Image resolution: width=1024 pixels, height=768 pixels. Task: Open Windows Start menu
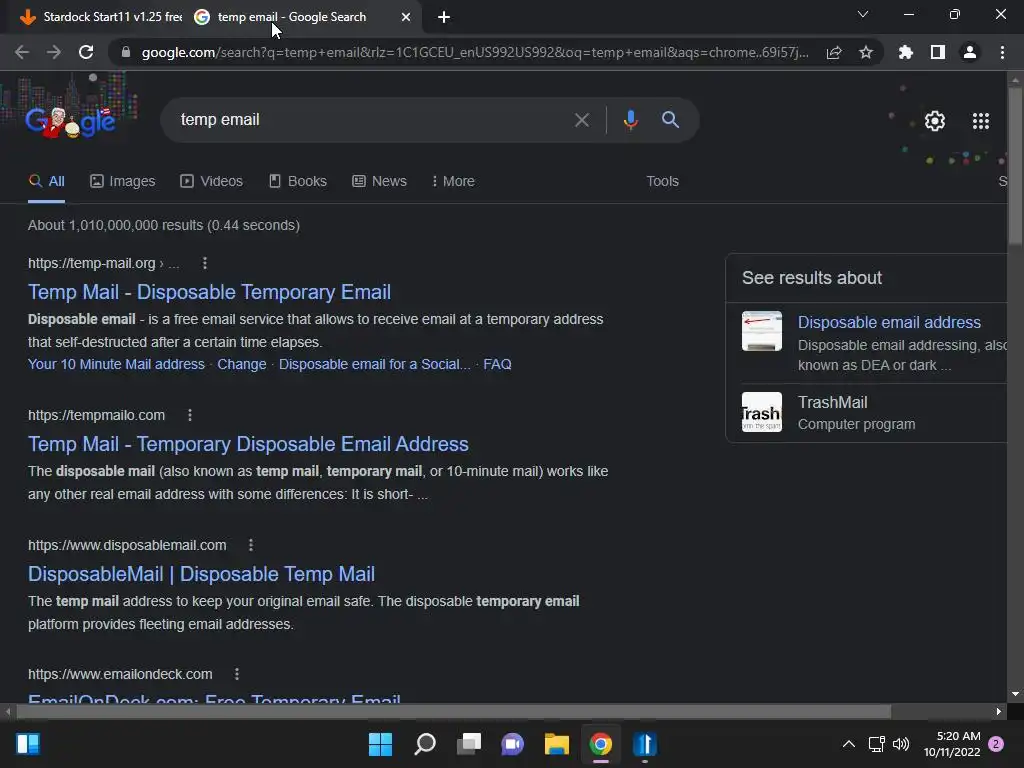[x=380, y=744]
